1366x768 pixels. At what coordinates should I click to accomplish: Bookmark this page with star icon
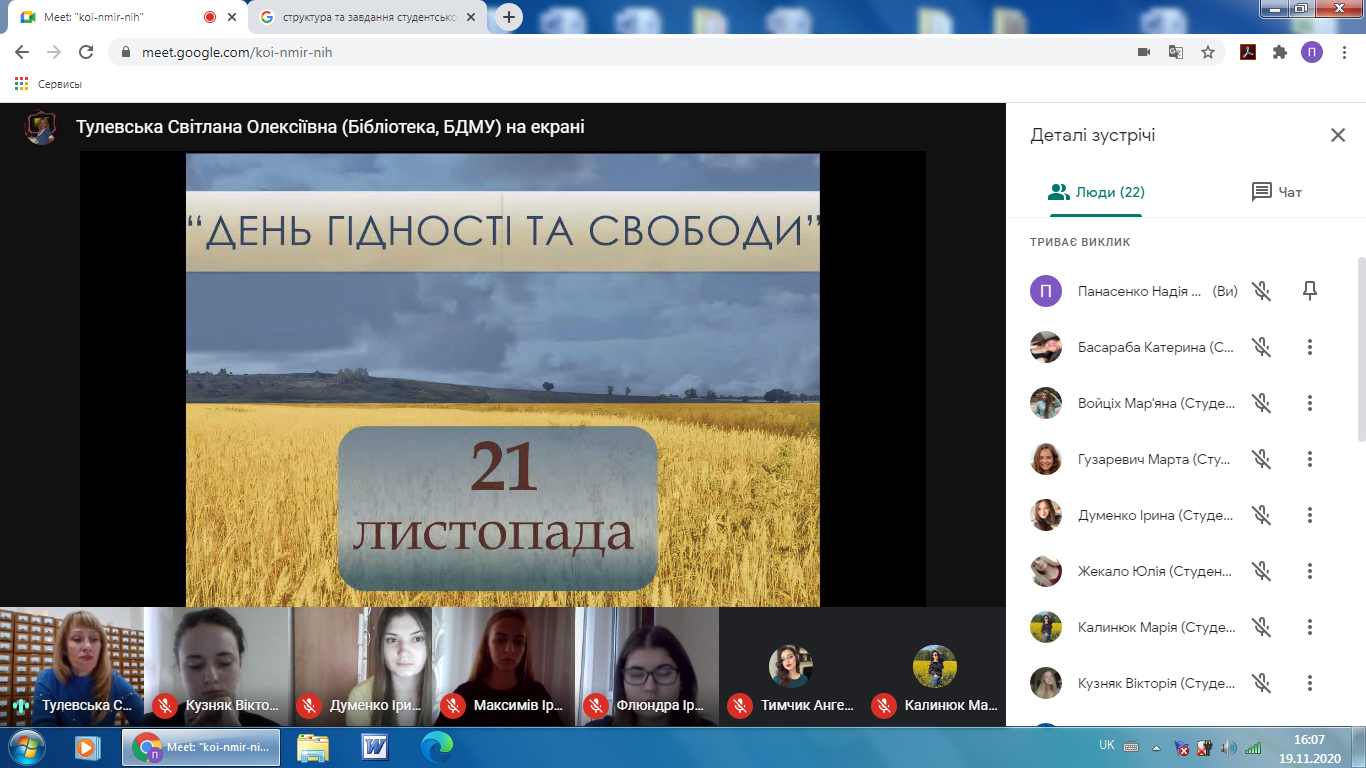(x=1208, y=52)
